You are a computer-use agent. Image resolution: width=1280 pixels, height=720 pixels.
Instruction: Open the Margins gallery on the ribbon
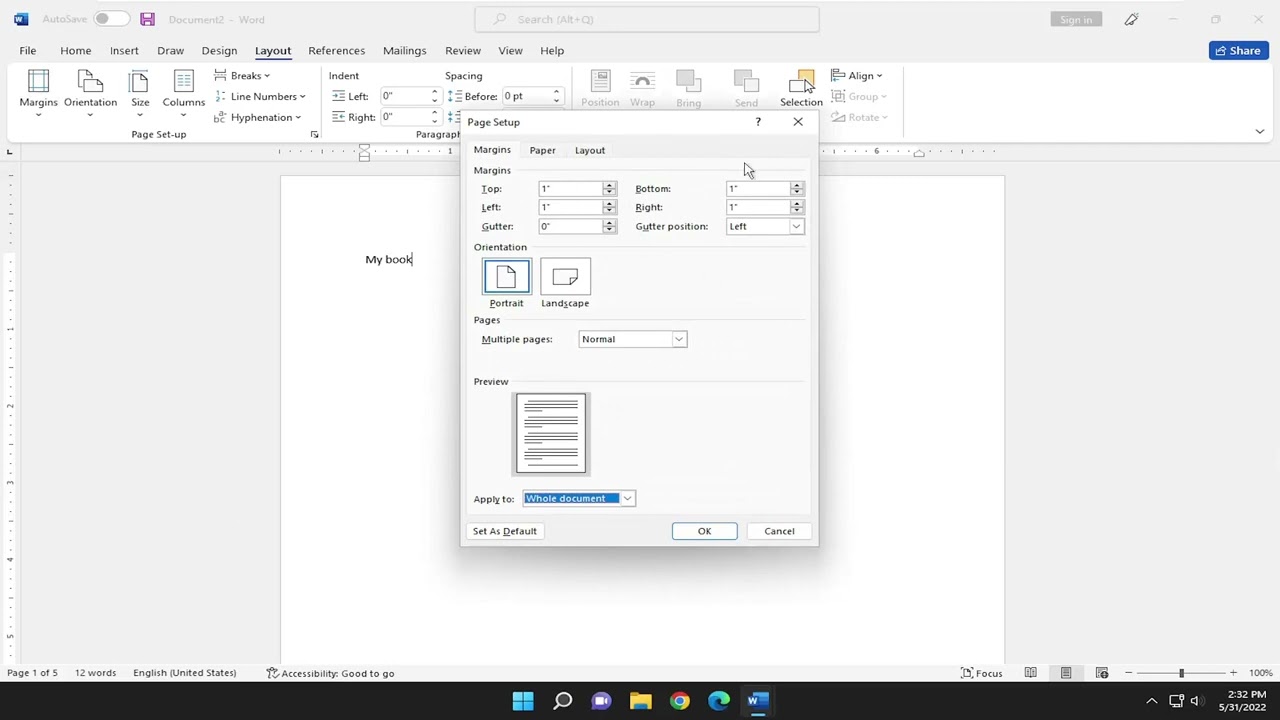[38, 90]
